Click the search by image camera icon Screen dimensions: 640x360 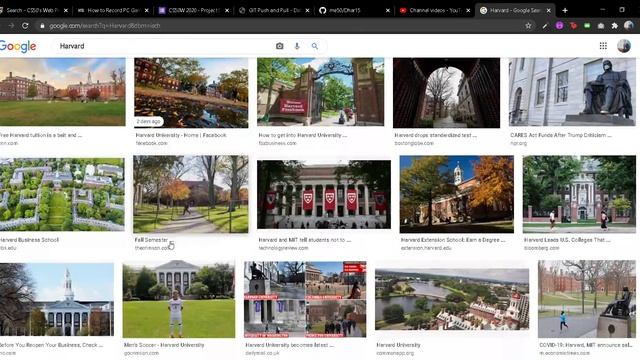(x=280, y=46)
